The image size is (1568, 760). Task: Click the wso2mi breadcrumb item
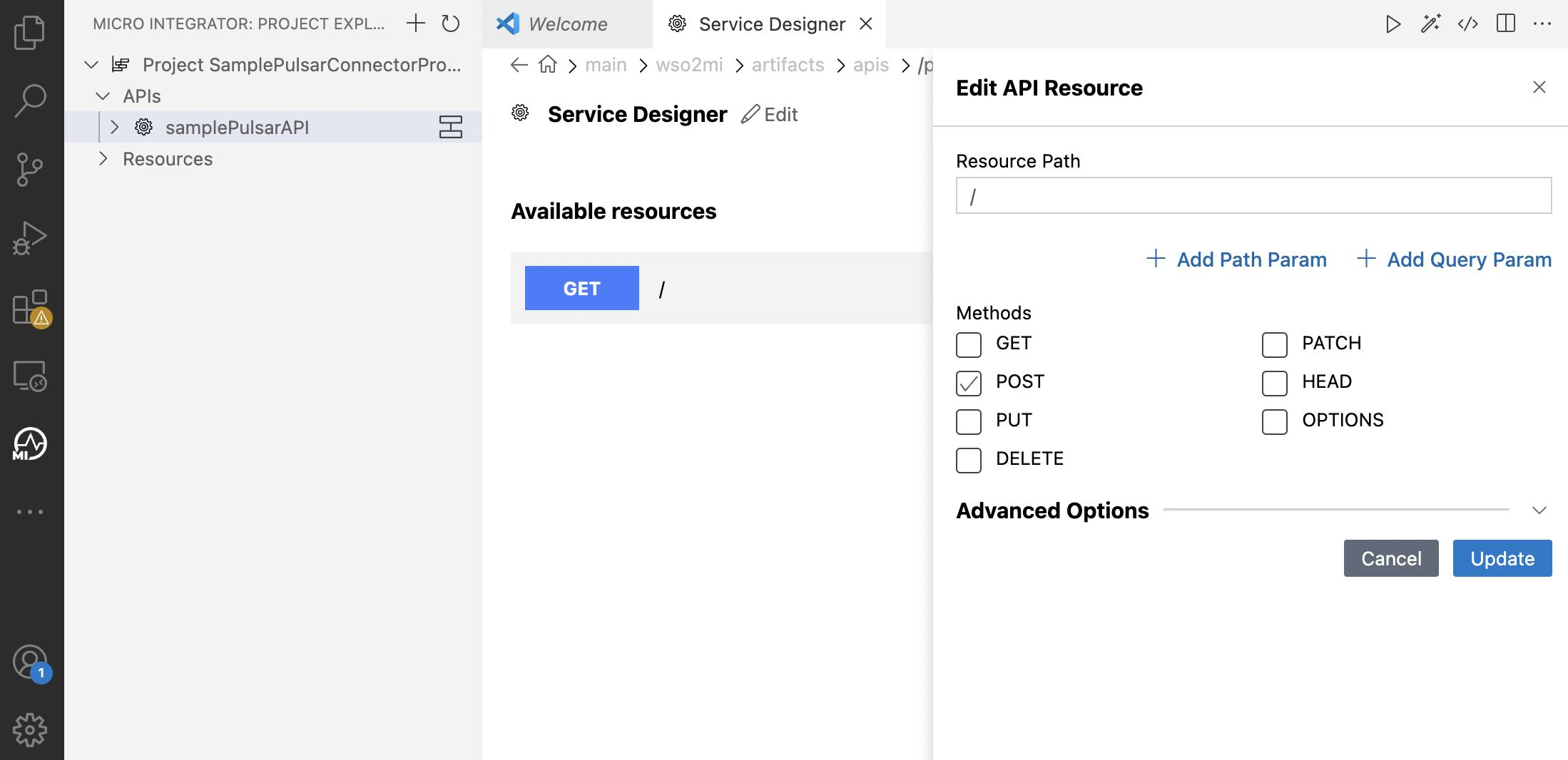click(x=689, y=65)
